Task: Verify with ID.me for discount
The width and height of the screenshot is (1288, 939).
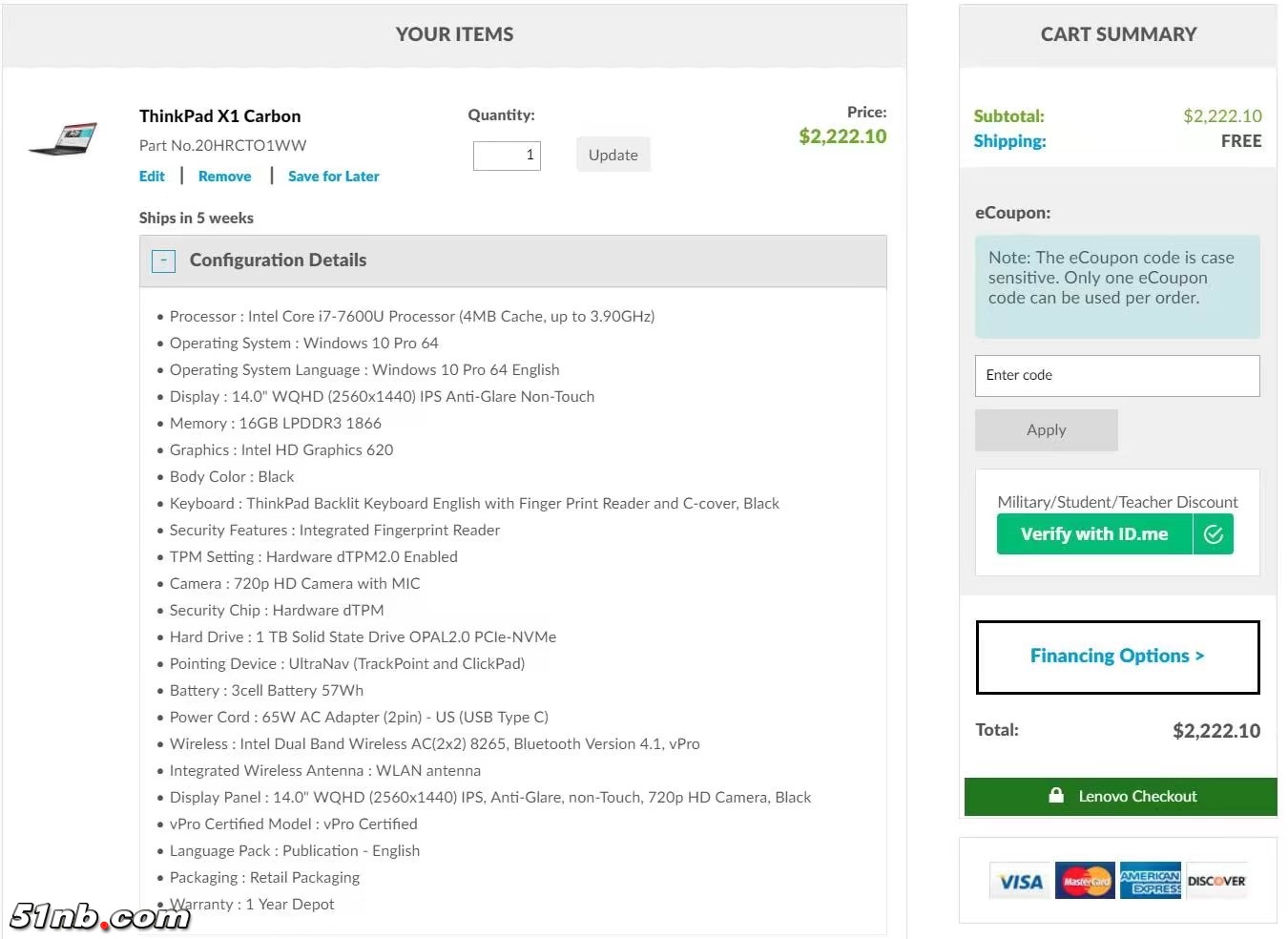Action: pos(1094,534)
